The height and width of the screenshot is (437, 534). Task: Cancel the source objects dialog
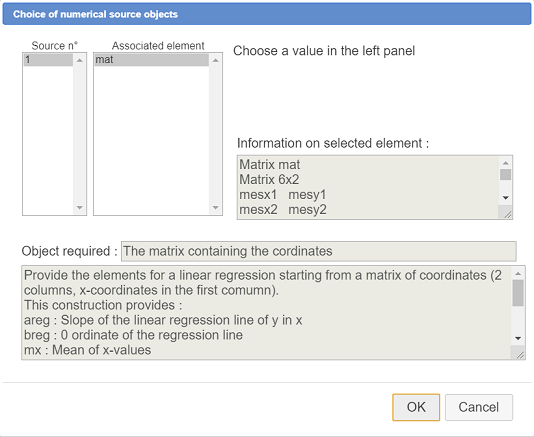tap(478, 407)
